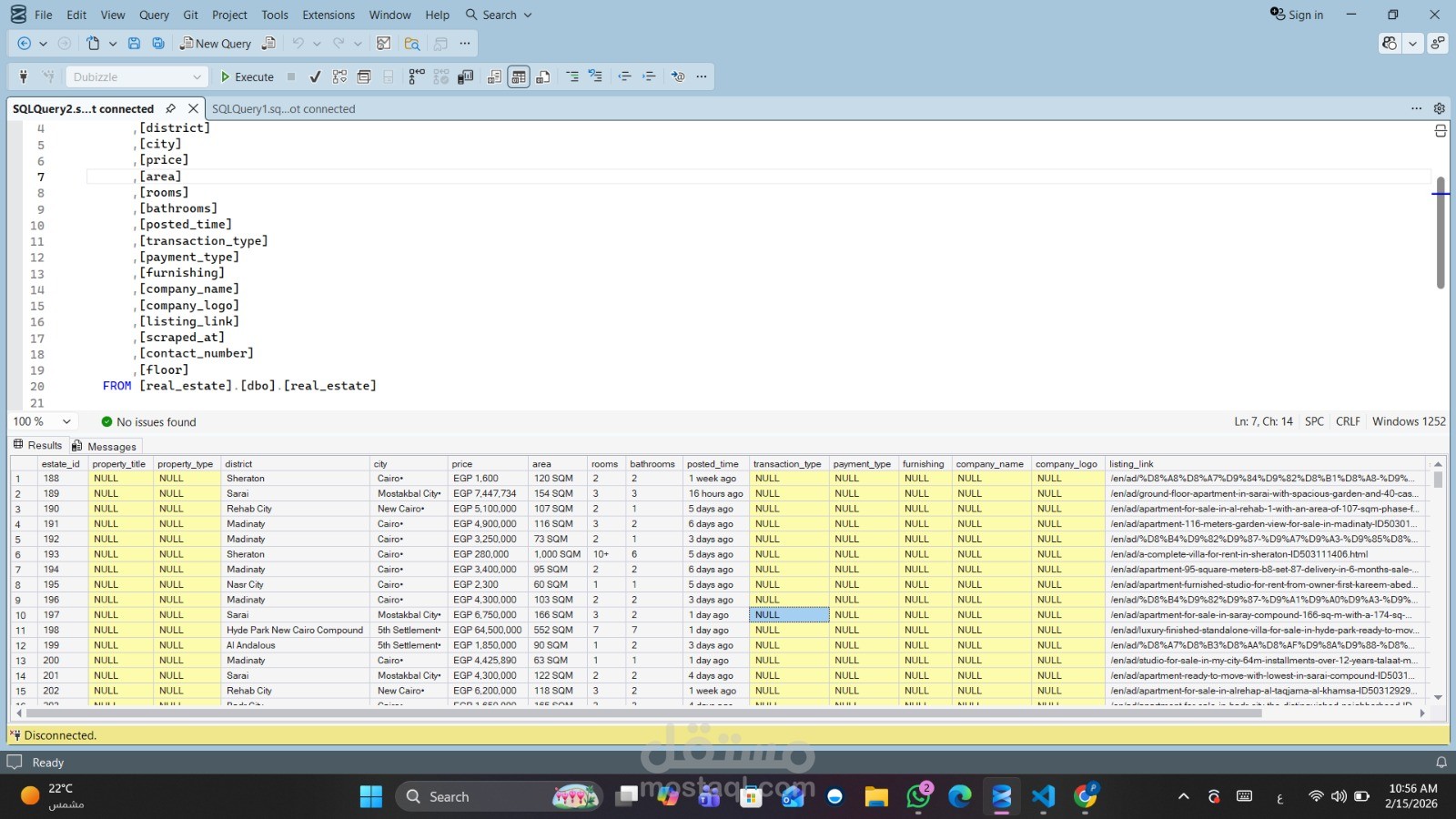Click the Parse checkmark icon

315,77
